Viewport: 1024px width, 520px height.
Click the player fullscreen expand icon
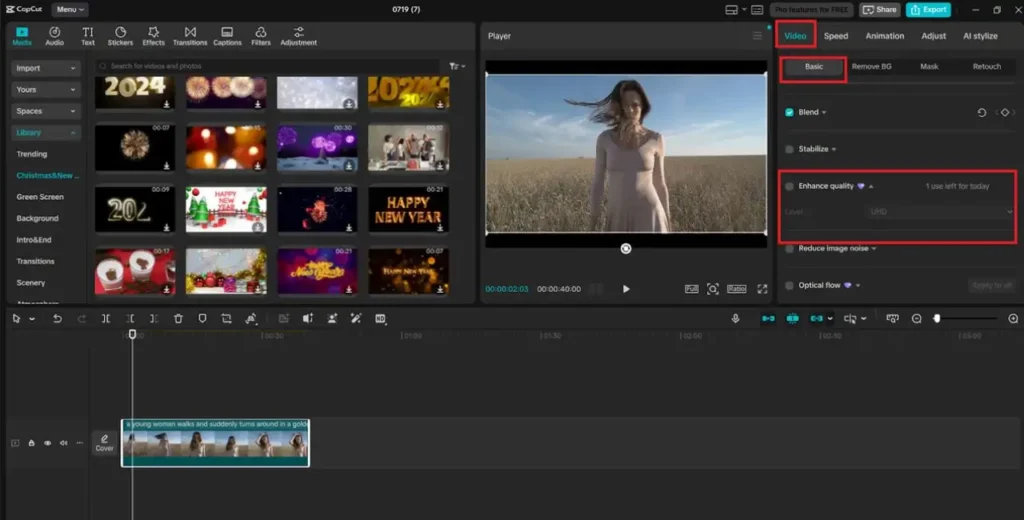pos(762,289)
